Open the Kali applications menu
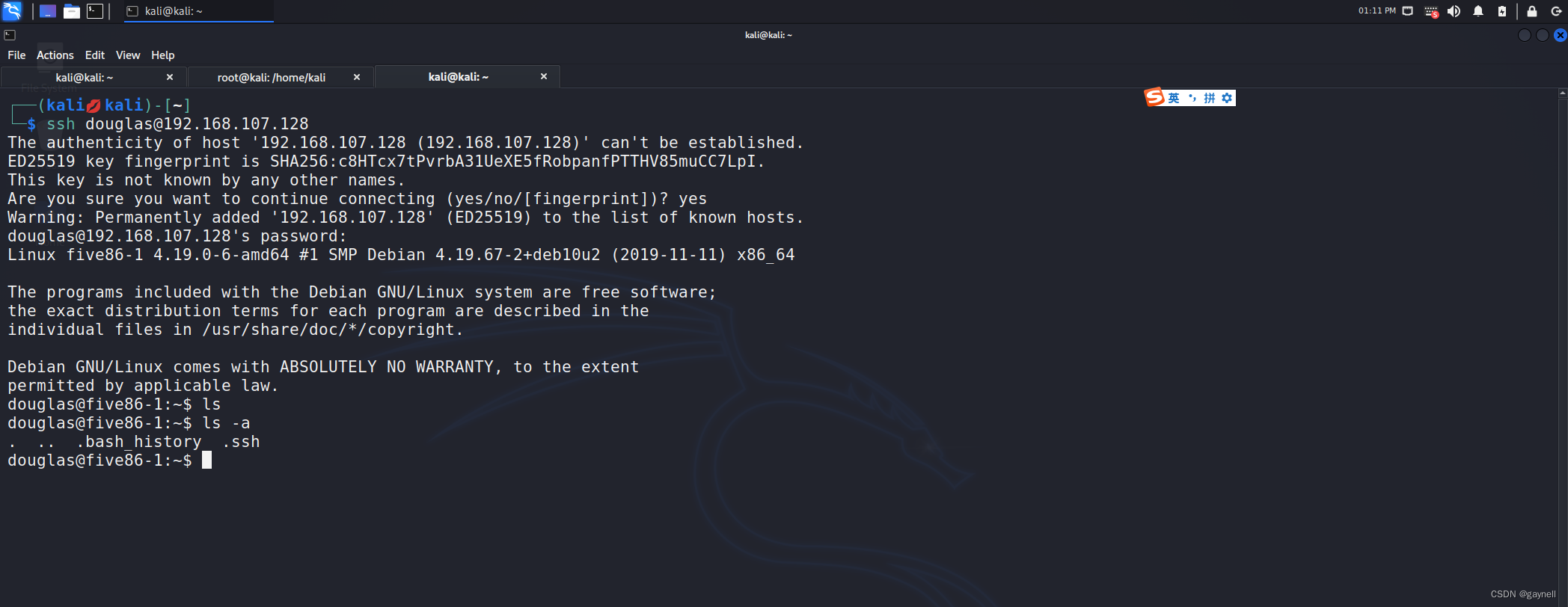 12,11
